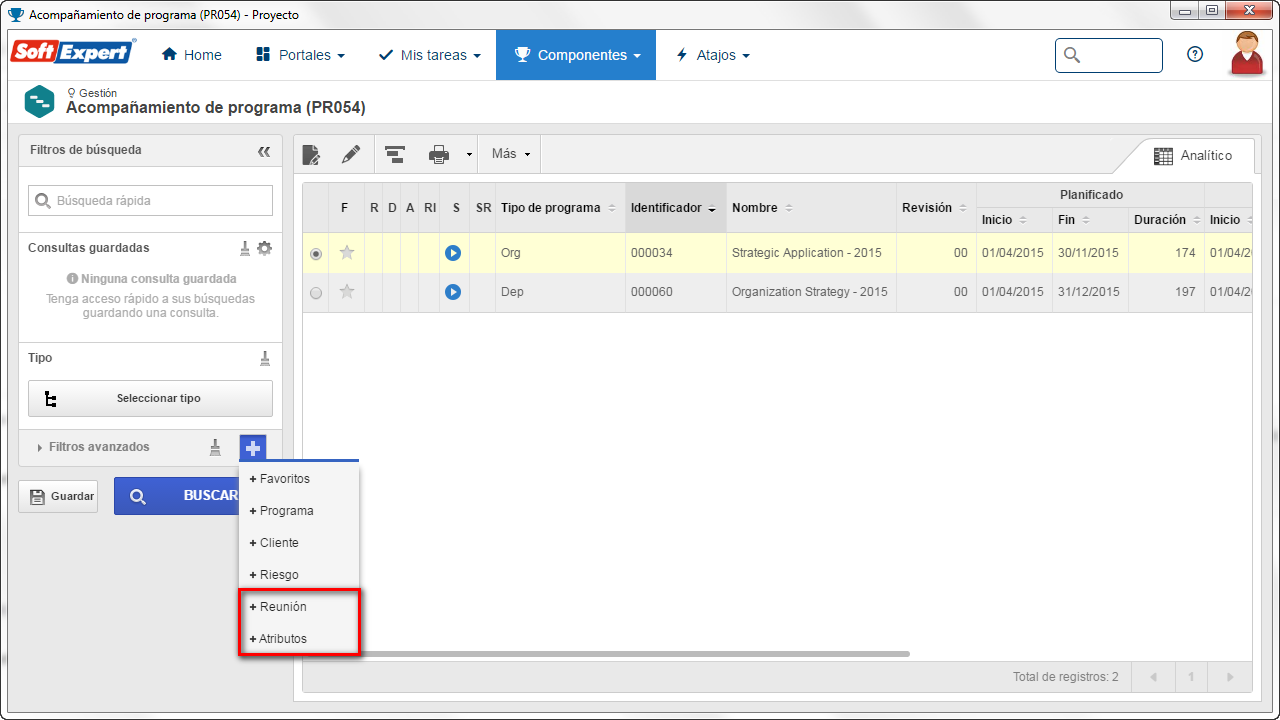This screenshot has width=1280, height=720.
Task: Click identifier cell 000060
Action: [x=675, y=292]
